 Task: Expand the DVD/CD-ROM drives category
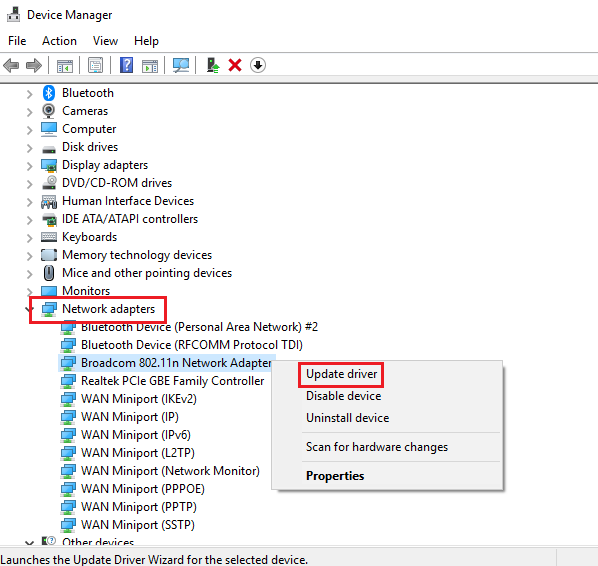29,183
